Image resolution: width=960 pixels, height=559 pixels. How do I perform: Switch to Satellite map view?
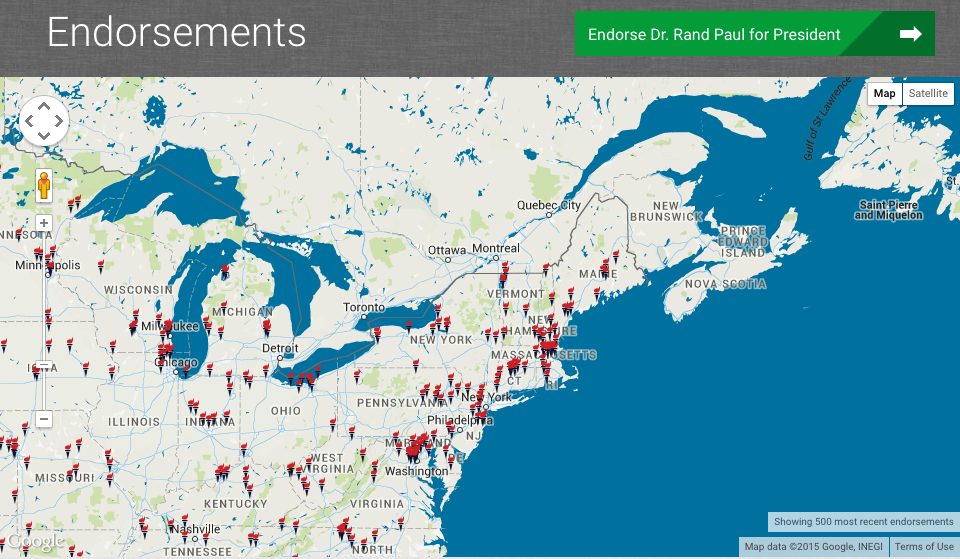pyautogui.click(x=928, y=93)
